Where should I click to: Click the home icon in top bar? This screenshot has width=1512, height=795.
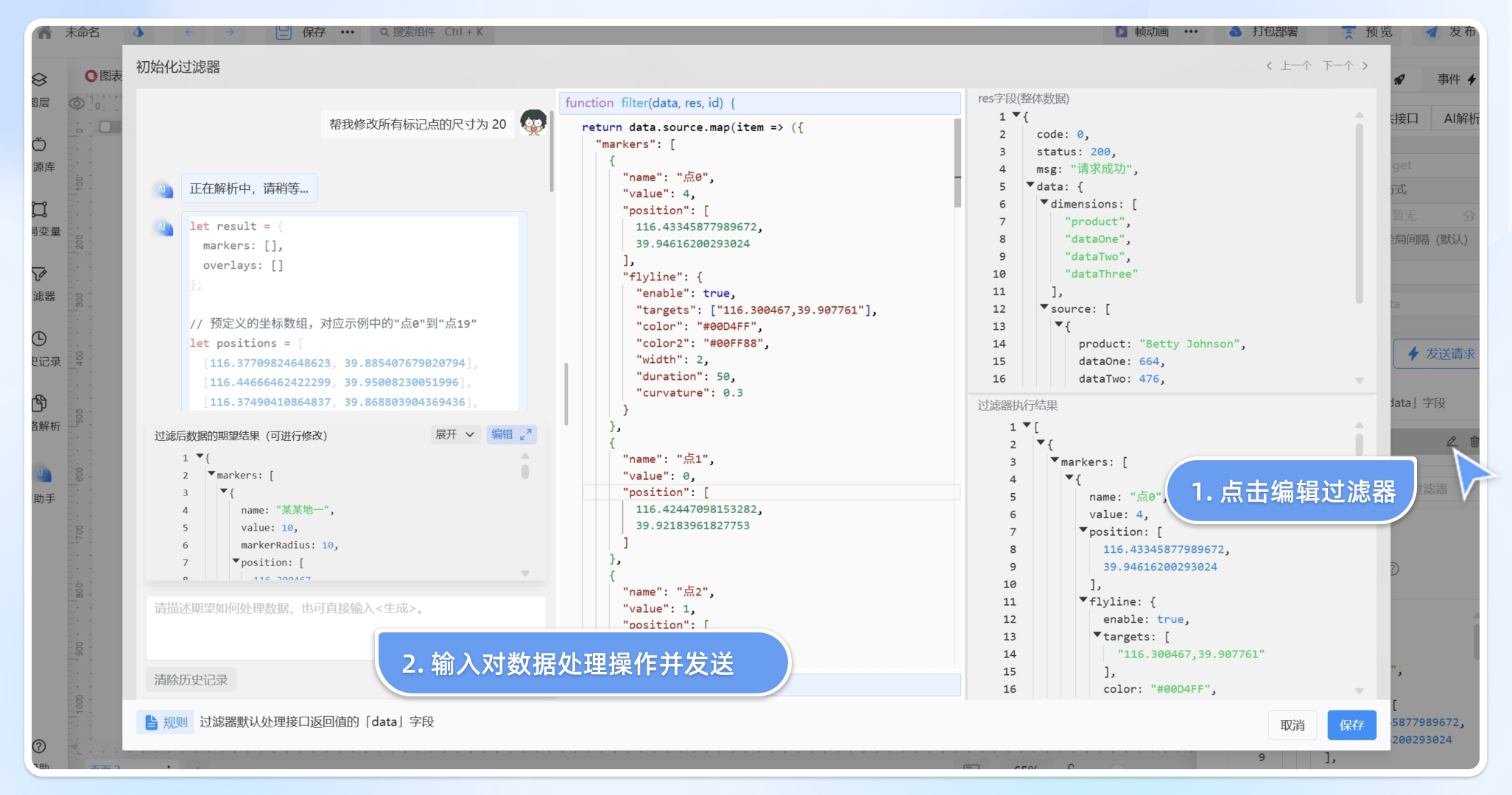coord(45,32)
